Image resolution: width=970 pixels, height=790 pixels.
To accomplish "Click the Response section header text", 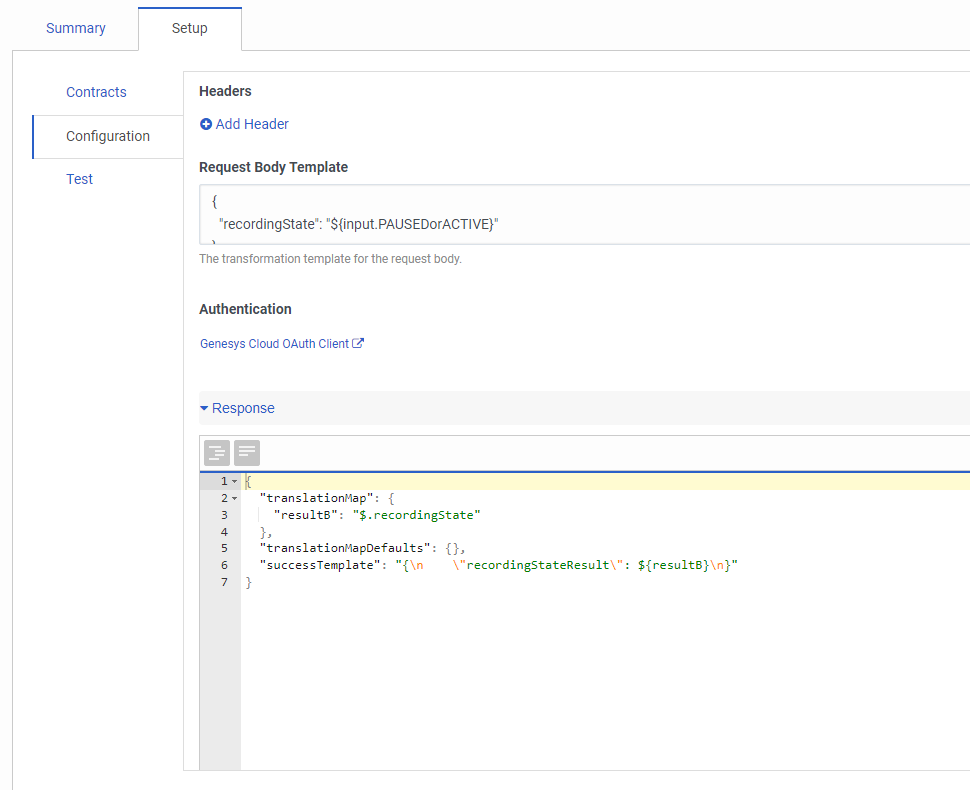I will point(243,408).
